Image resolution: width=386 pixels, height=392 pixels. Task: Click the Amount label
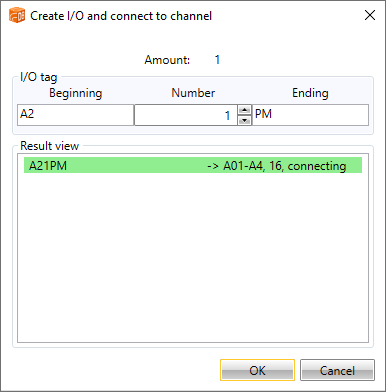tap(167, 60)
